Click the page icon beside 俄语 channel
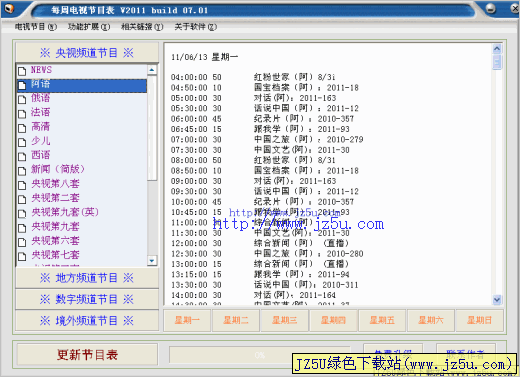This screenshot has height=377, width=520. [x=22, y=99]
